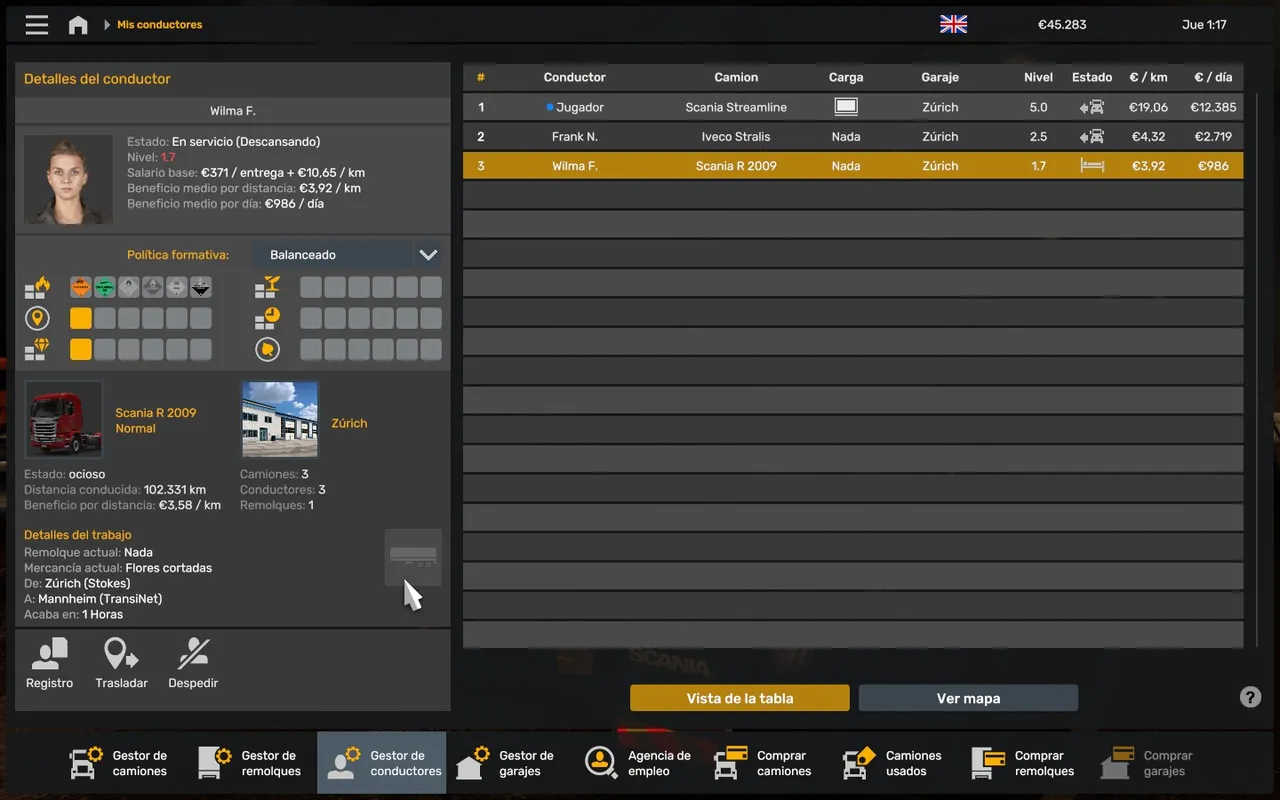1280x800 pixels.
Task: Open the Zúrich garage link beside the photo
Action: click(x=349, y=423)
